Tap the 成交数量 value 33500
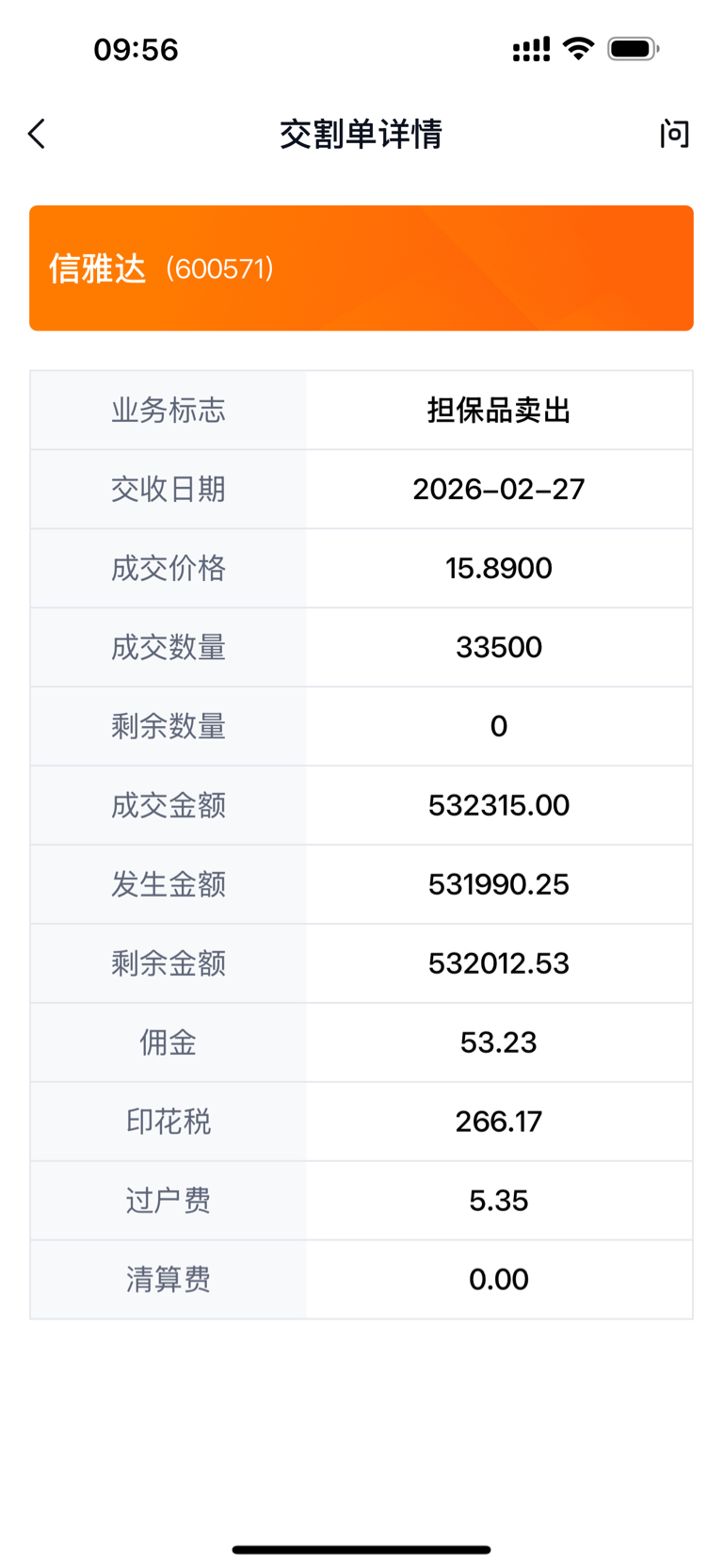The image size is (723, 1568). (499, 648)
